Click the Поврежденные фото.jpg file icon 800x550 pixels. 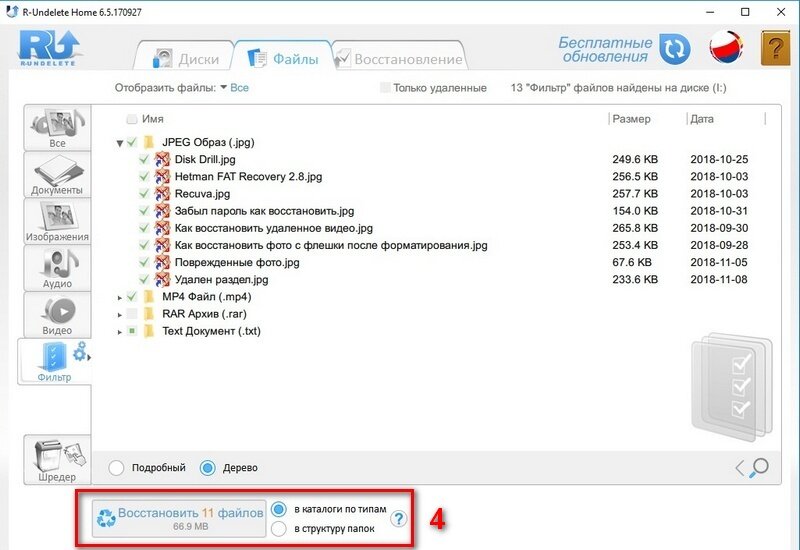162,262
